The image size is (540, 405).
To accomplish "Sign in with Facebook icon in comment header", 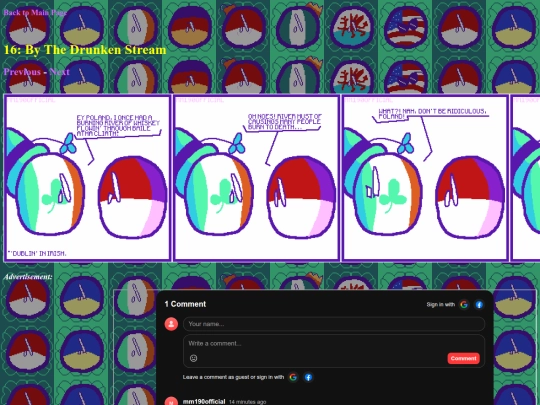I will coord(479,304).
